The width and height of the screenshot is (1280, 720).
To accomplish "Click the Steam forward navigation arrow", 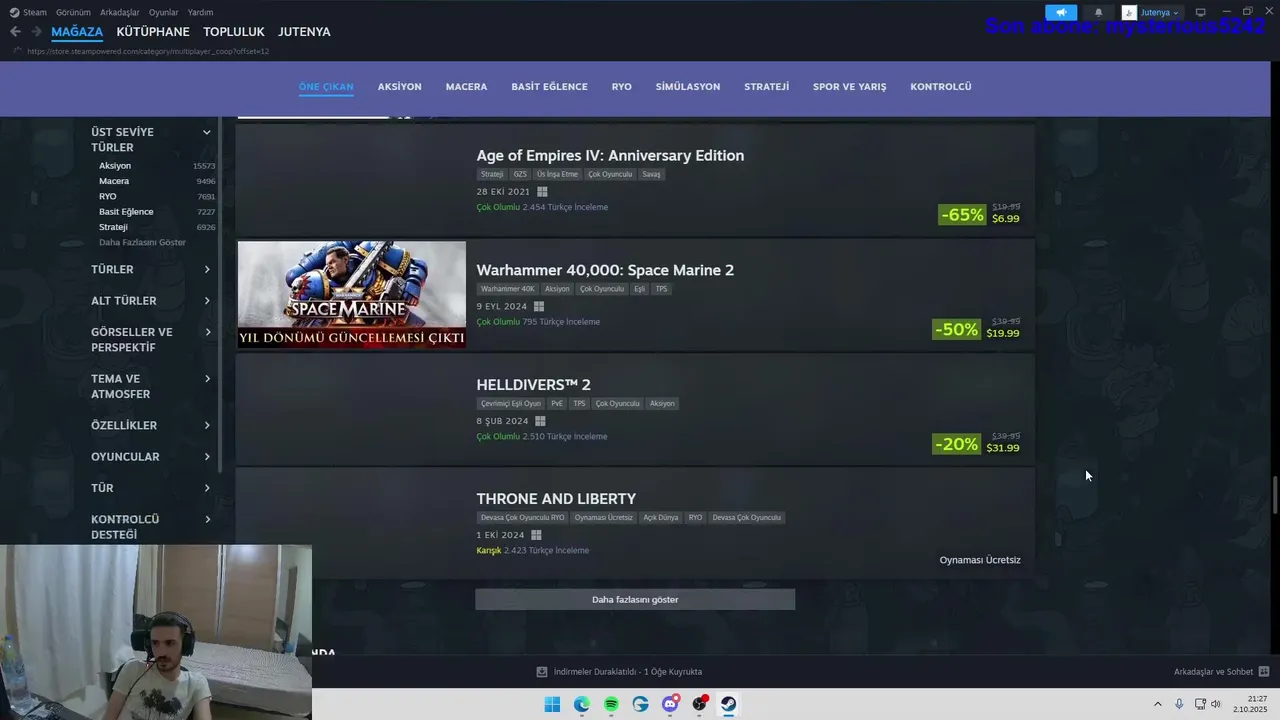I will point(37,32).
